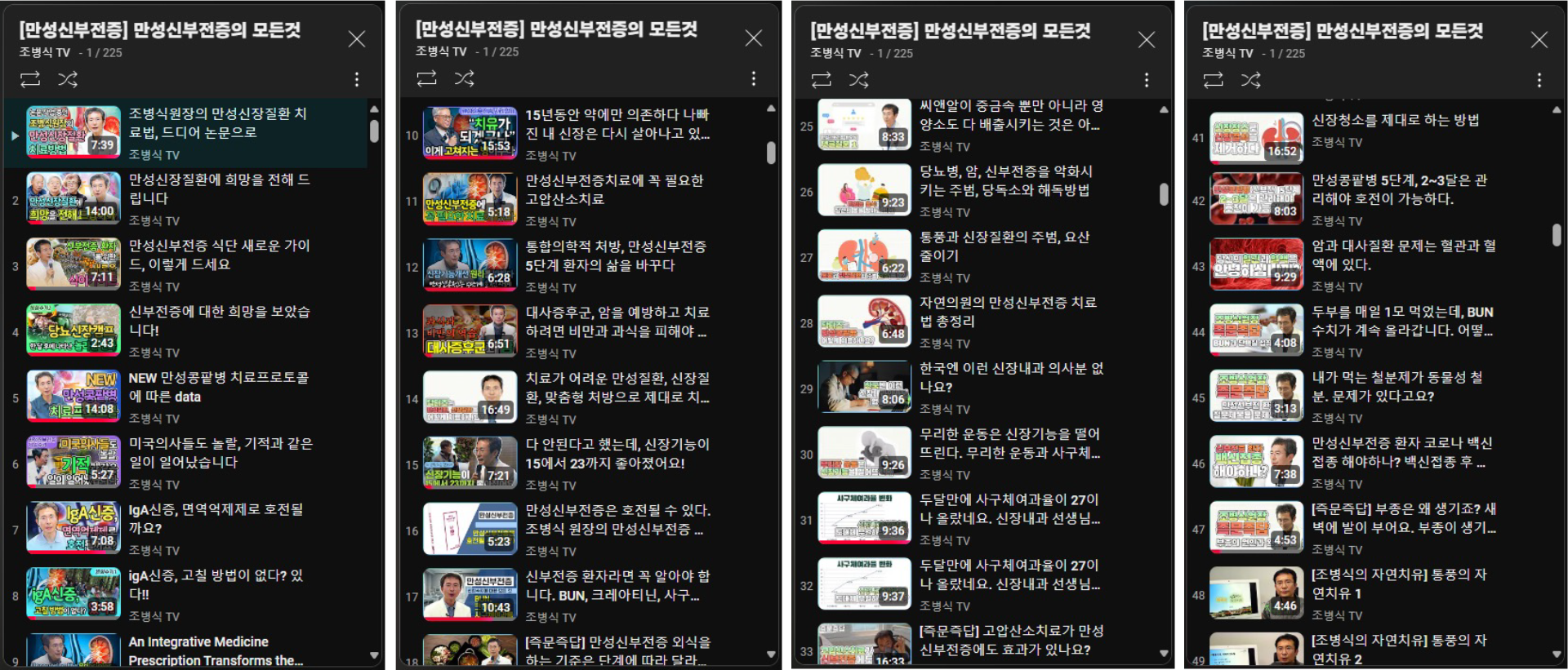Screen dimensions: 1568x670
Task: Click the scroll-down arrow in the leftmost panel
Action: point(374,654)
